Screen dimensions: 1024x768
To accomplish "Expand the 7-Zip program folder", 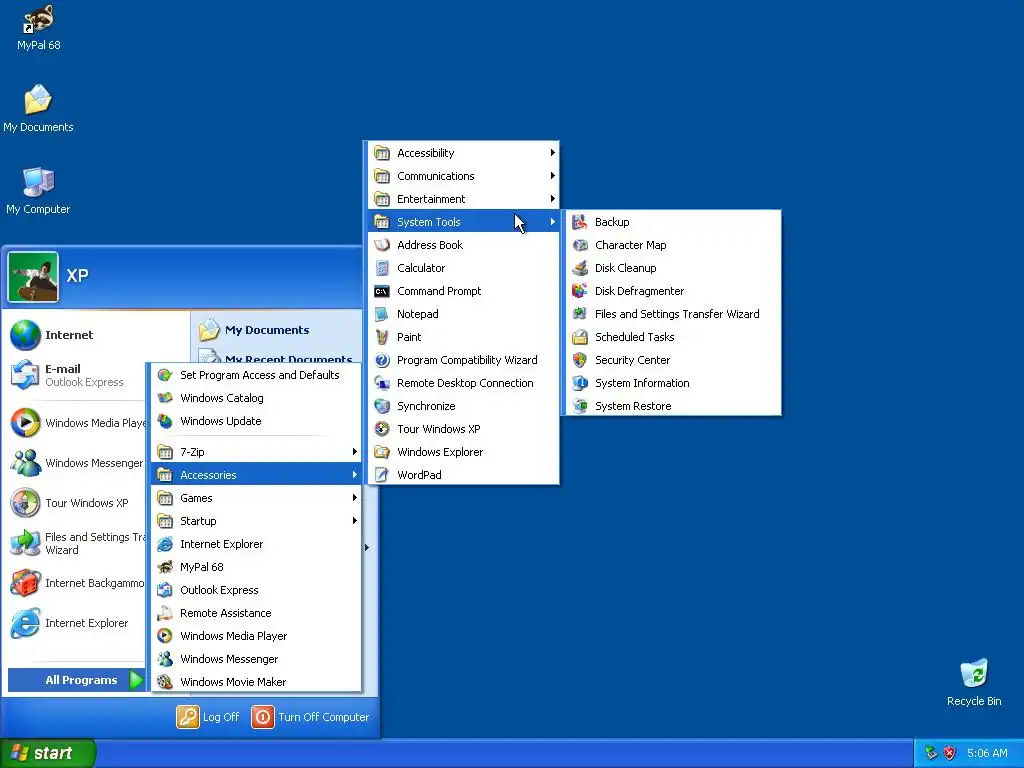I will [256, 452].
